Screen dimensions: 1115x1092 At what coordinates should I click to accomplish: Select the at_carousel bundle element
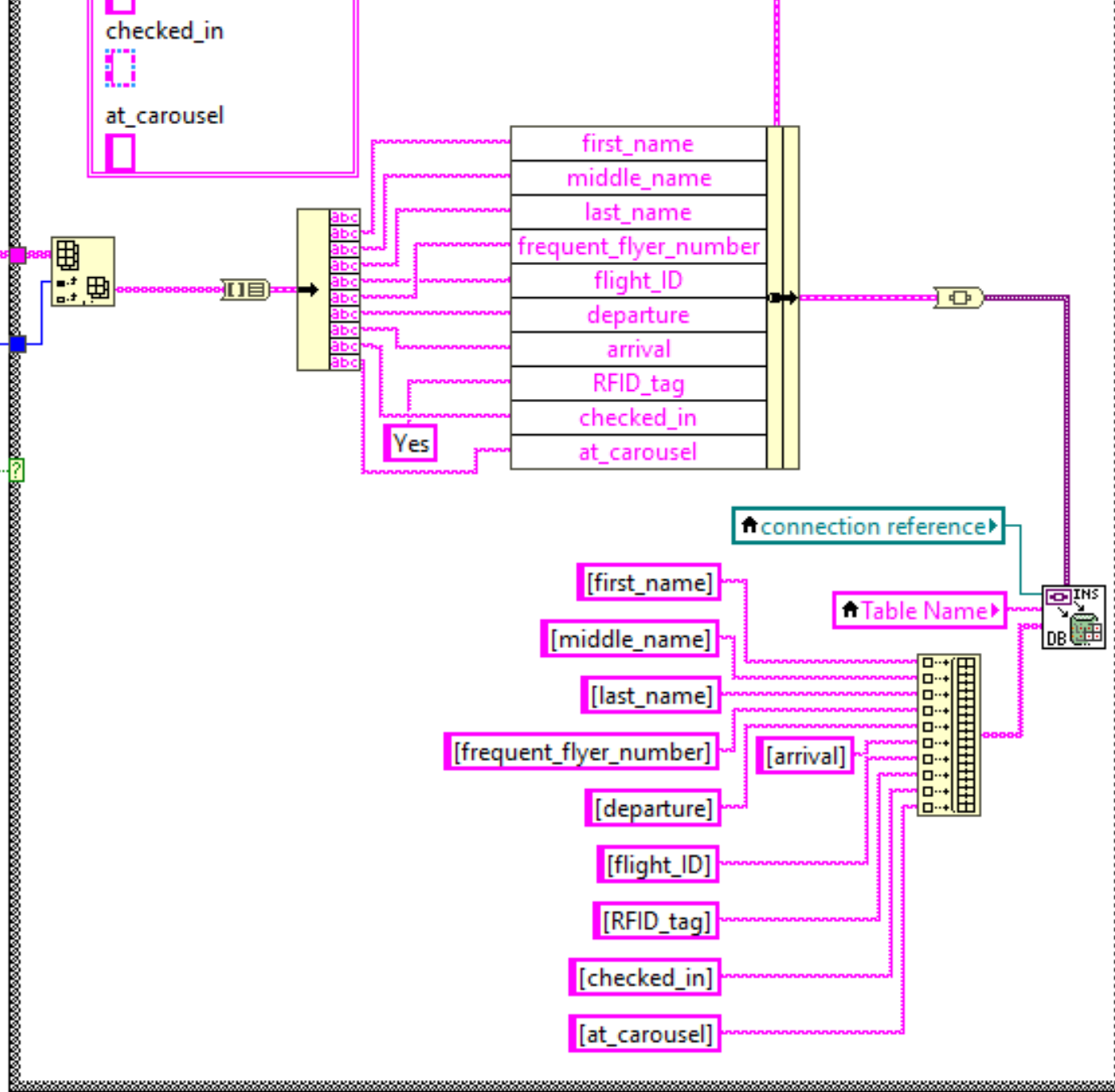click(639, 452)
